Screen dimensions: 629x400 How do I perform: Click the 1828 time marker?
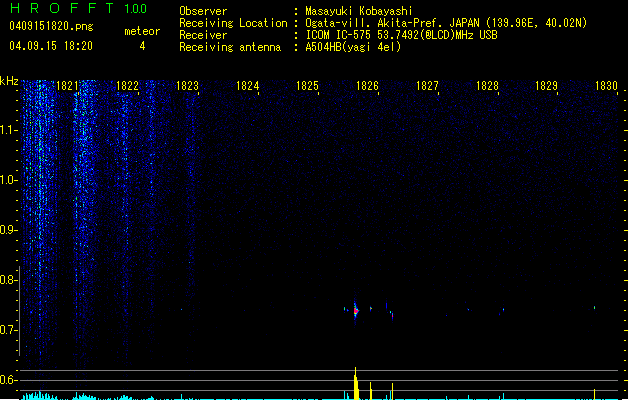click(487, 86)
